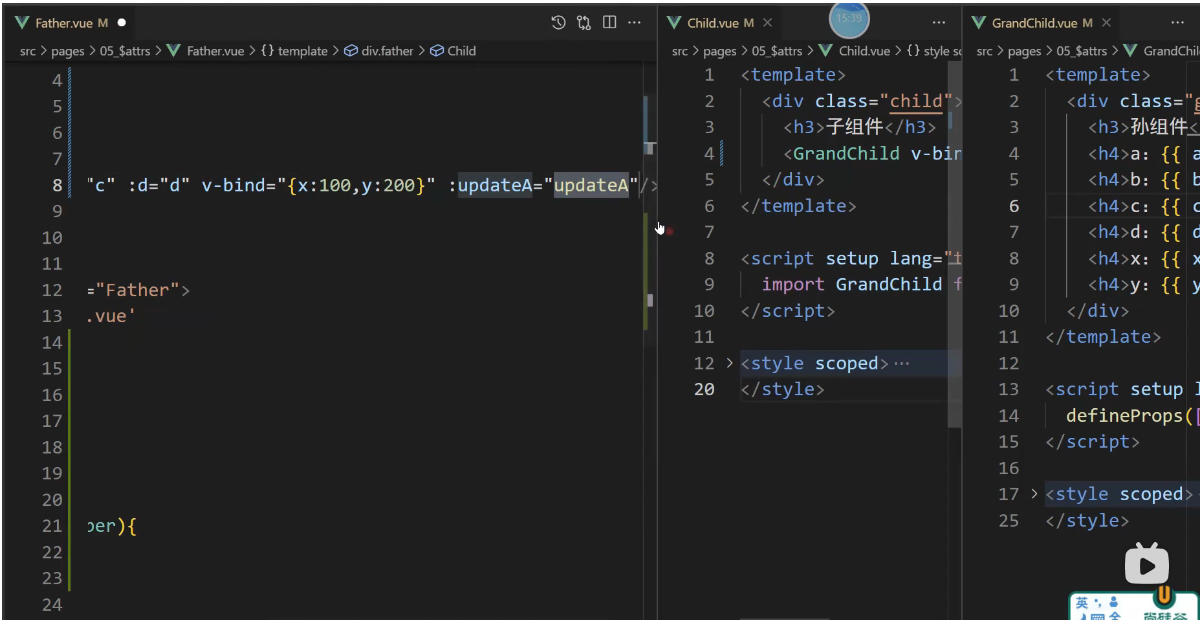Click '<script setup lang=' line in Child.vue
Viewport: 1201px width, 620px height.
pos(851,258)
